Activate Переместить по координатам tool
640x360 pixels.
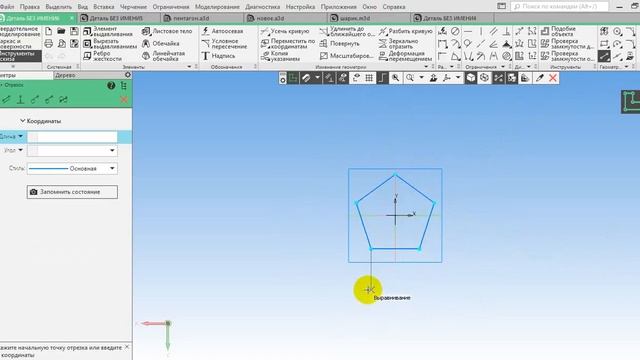click(288, 44)
